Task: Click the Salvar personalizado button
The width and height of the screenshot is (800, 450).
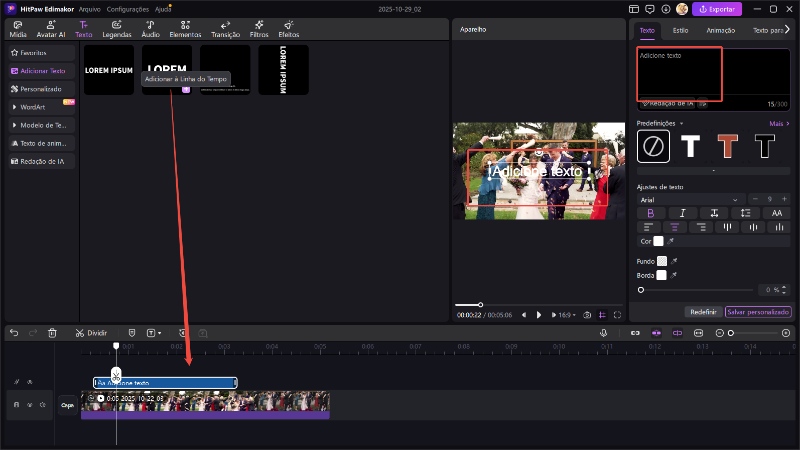Action: [758, 312]
